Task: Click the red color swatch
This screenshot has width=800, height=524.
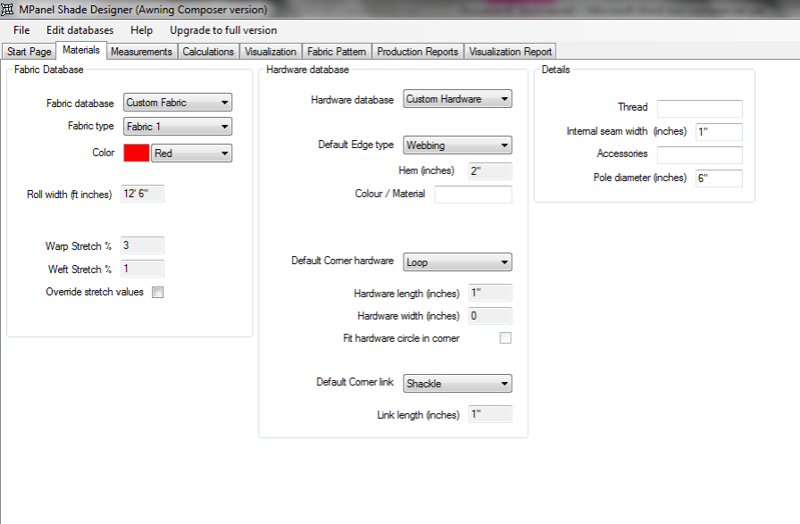Action: point(136,153)
